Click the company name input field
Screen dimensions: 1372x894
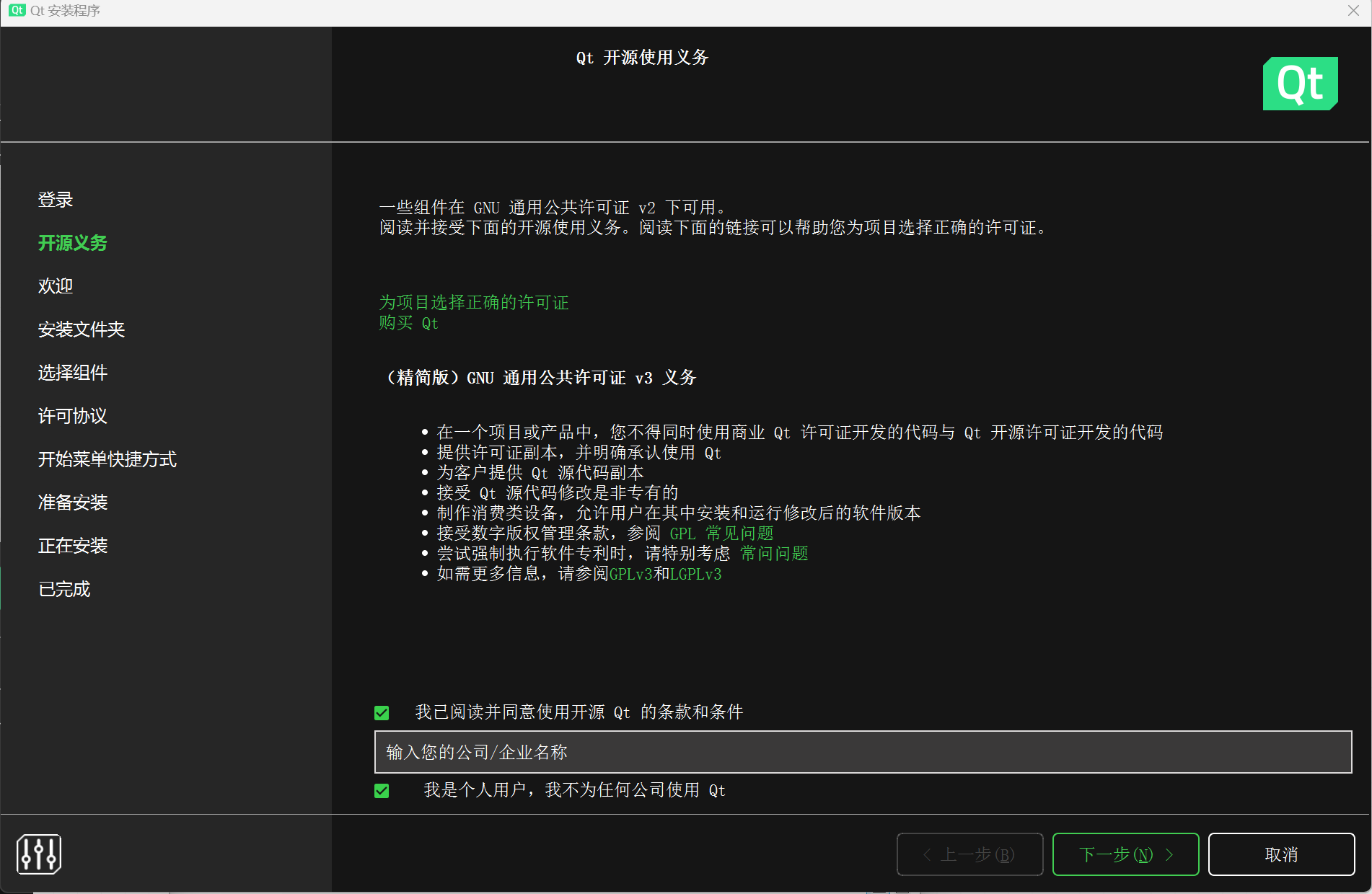click(x=862, y=752)
